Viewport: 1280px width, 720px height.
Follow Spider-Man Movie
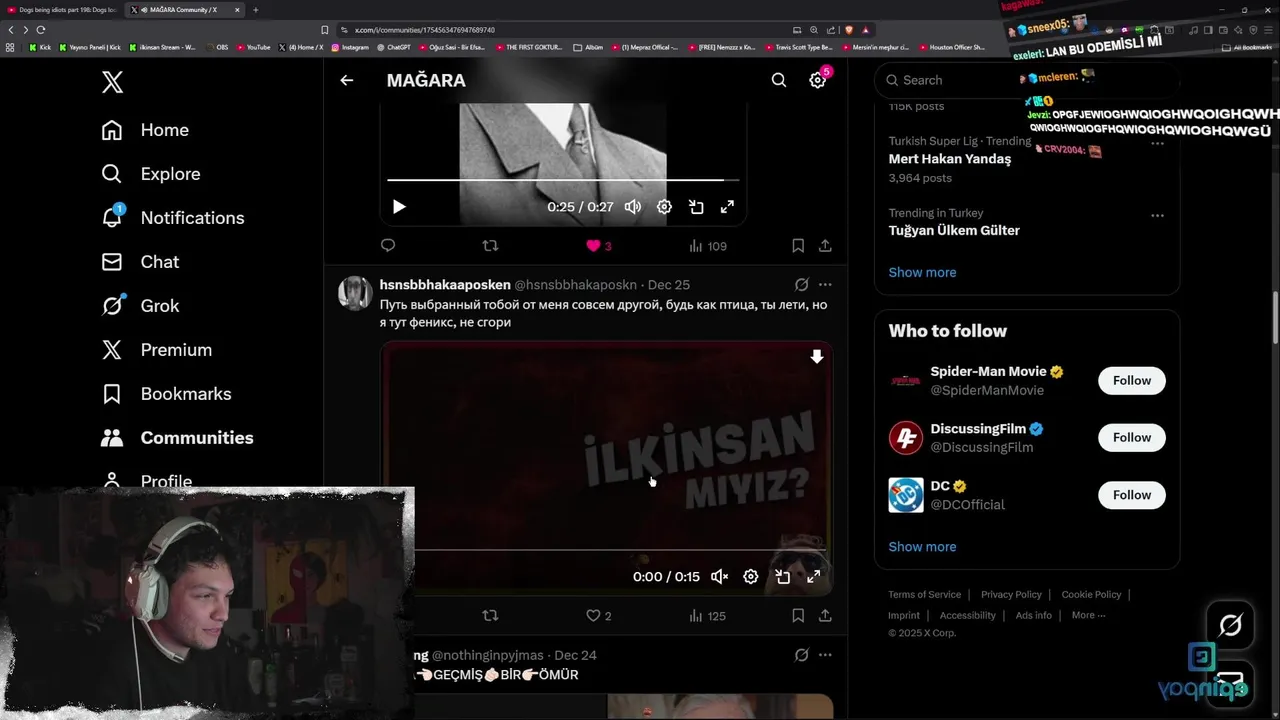click(x=1132, y=380)
